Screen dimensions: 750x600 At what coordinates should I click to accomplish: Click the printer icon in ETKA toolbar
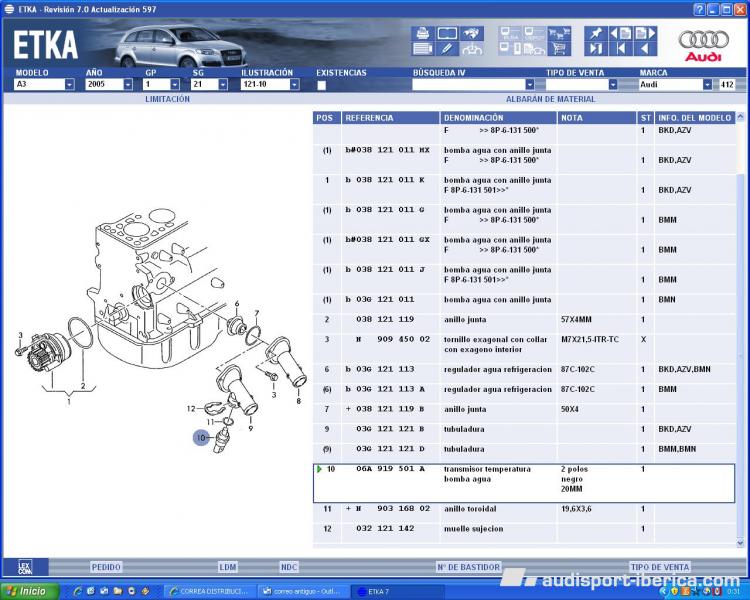click(423, 33)
